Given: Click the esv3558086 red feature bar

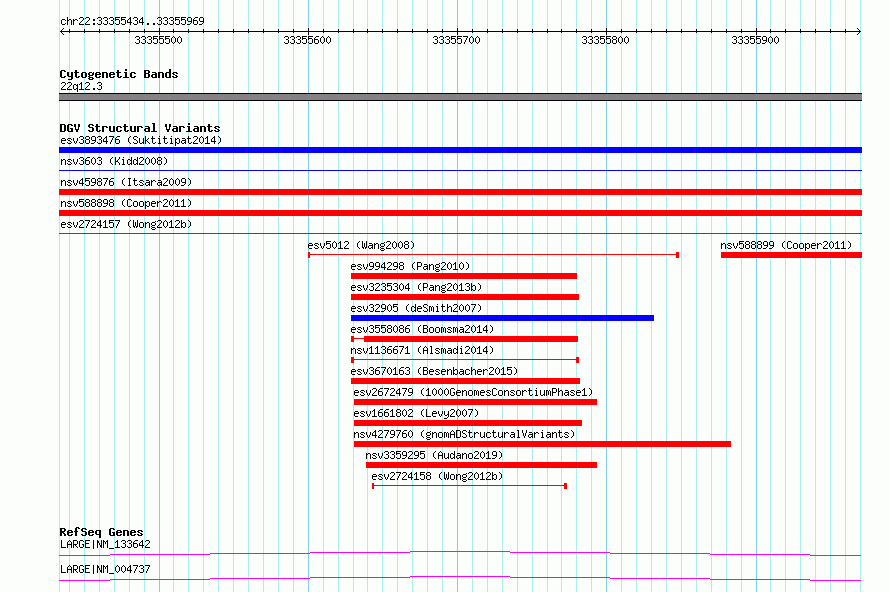Looking at the screenshot, I should (464, 339).
